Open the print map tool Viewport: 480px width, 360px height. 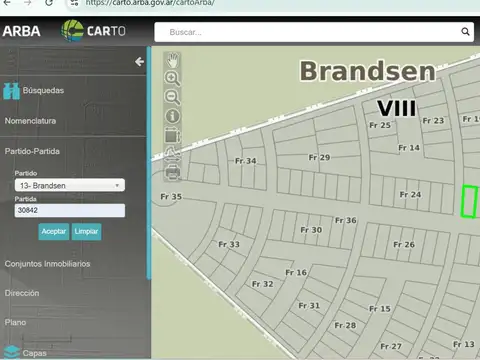click(172, 173)
